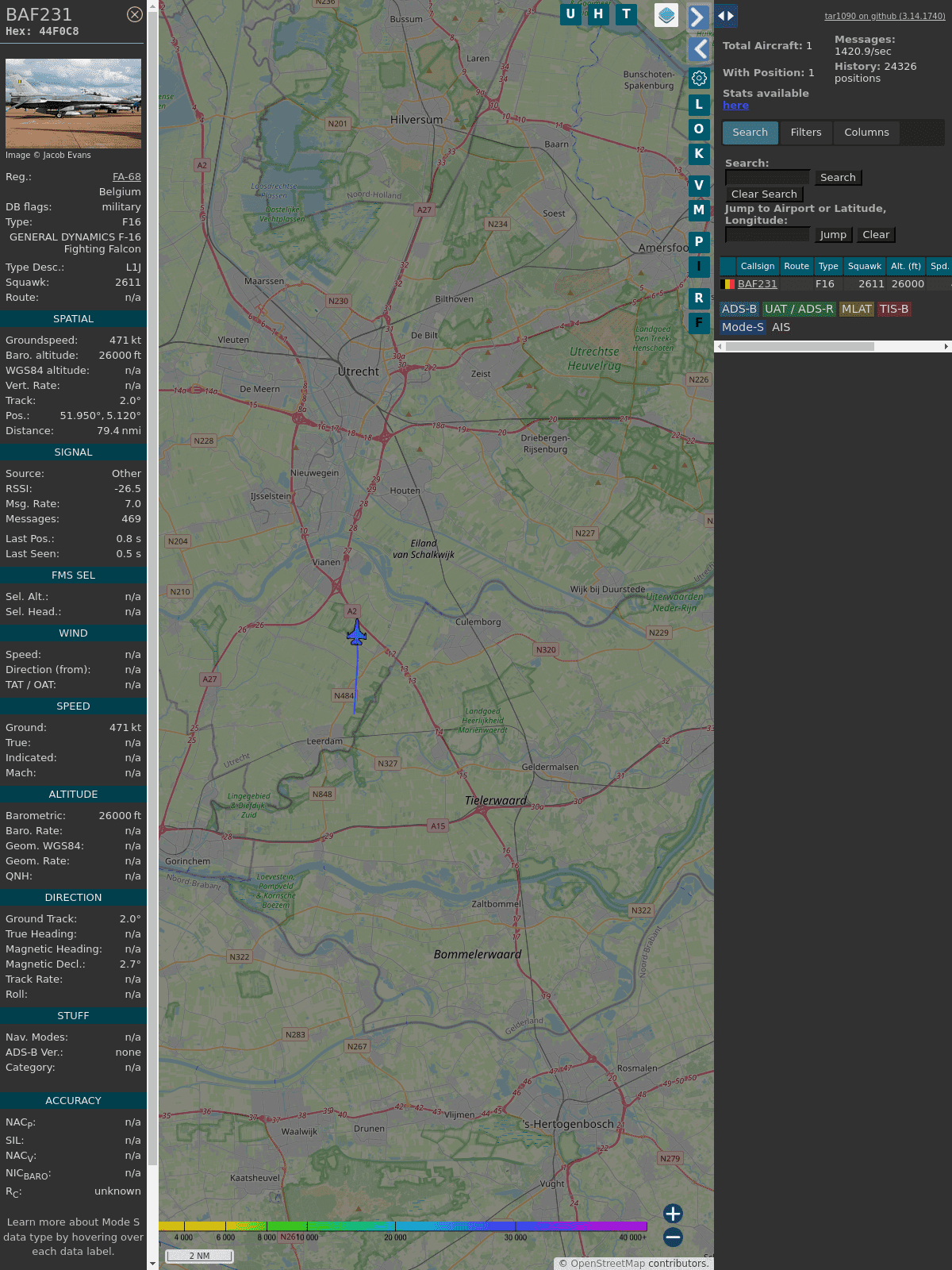The width and height of the screenshot is (952, 1270).
Task: Click the MLAT source legend
Action: click(x=856, y=310)
